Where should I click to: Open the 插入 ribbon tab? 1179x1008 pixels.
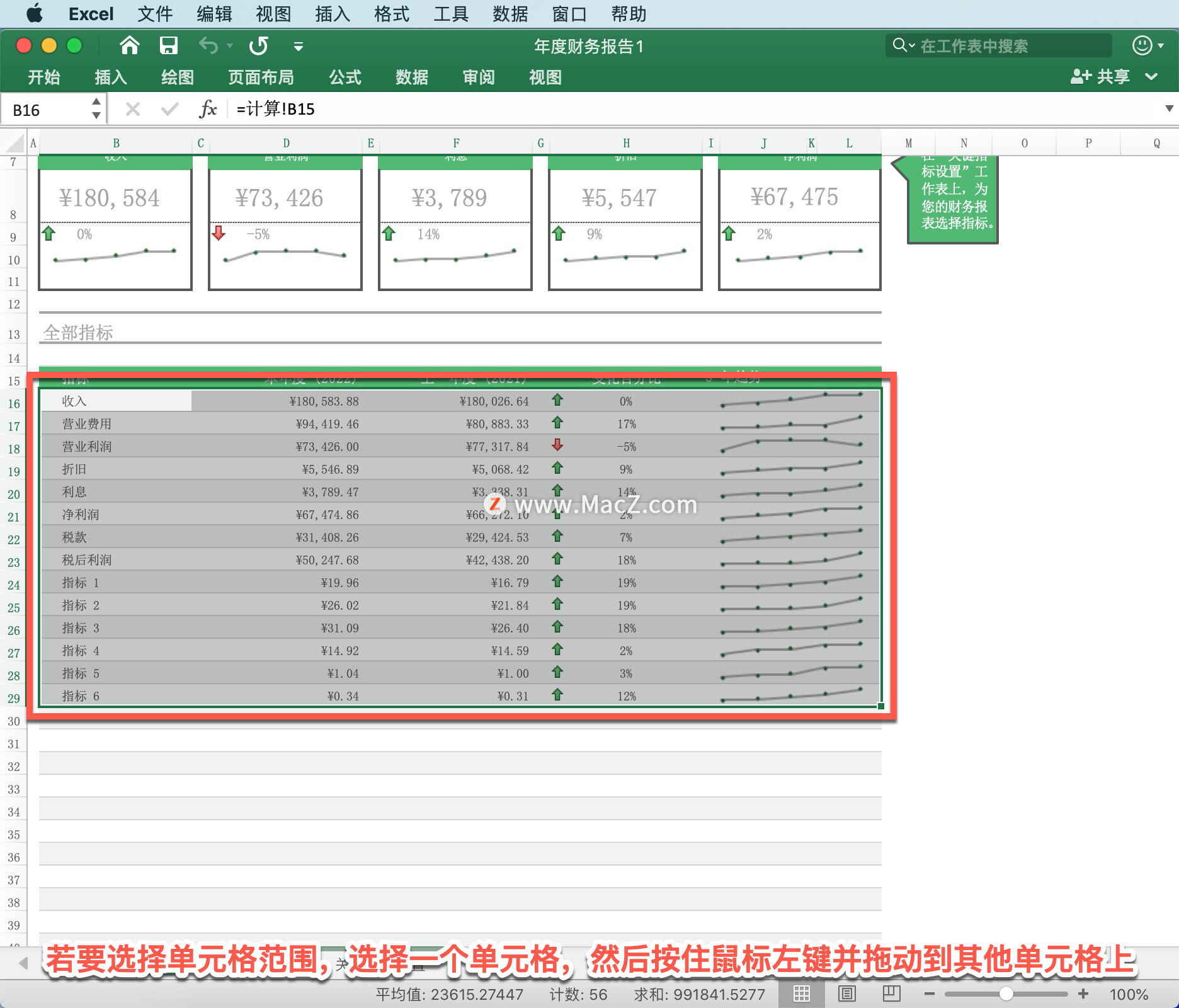point(111,77)
